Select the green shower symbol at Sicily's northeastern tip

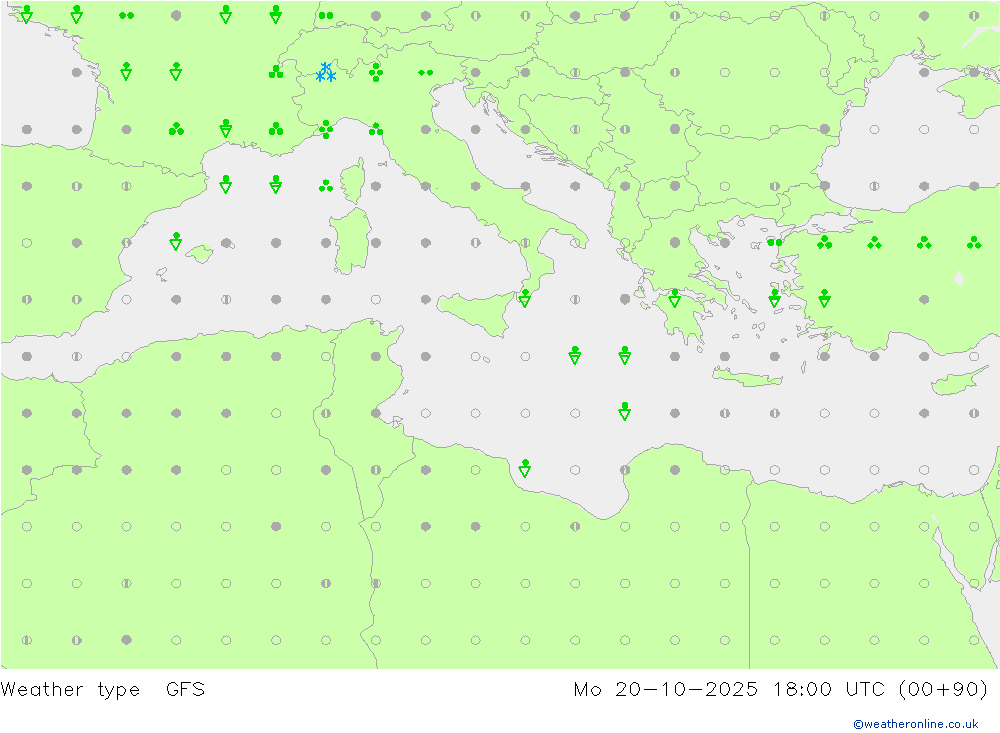[x=525, y=298]
